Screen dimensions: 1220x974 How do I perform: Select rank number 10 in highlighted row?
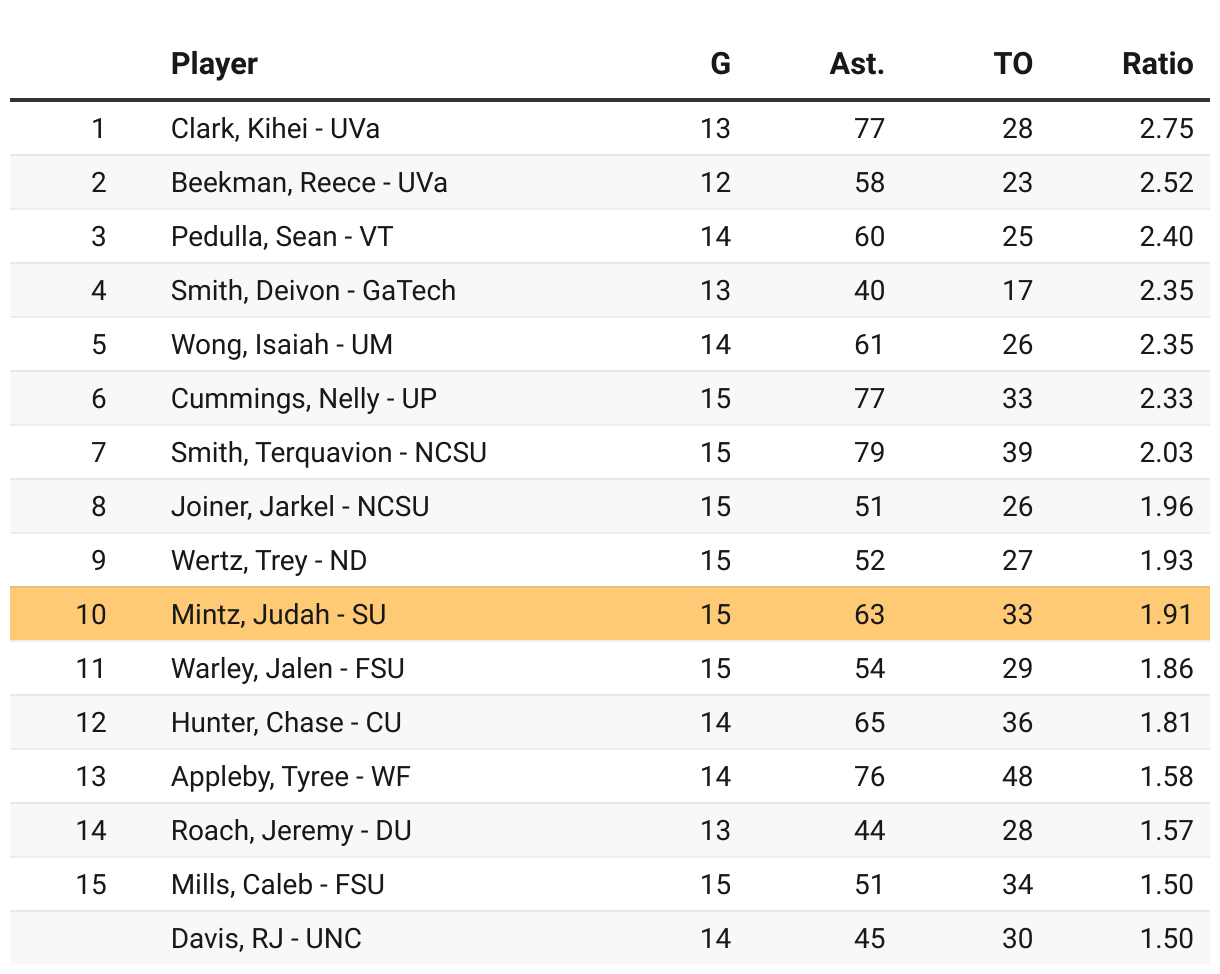coord(91,614)
